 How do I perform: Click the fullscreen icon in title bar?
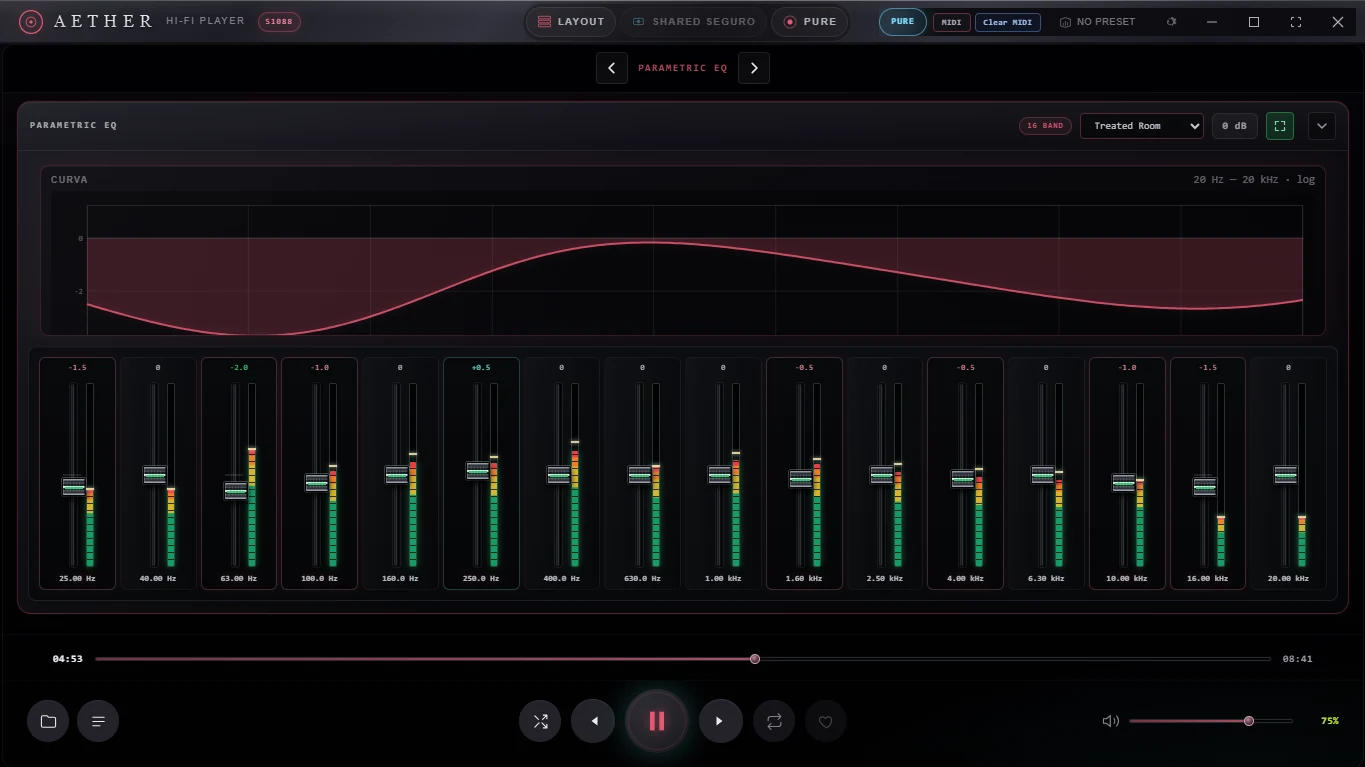(x=1296, y=22)
